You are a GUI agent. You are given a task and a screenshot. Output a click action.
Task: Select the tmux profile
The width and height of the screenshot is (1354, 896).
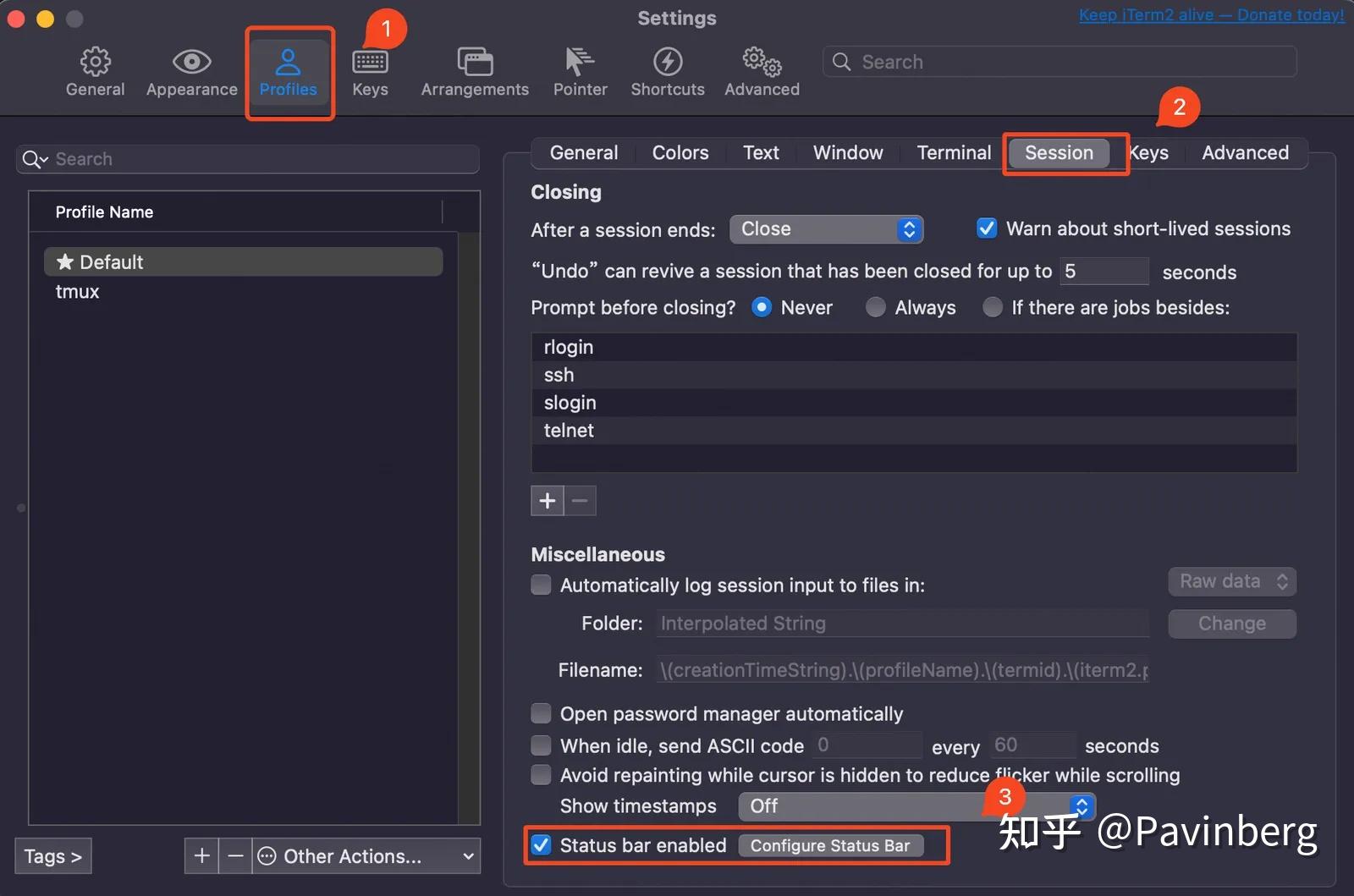point(77,291)
